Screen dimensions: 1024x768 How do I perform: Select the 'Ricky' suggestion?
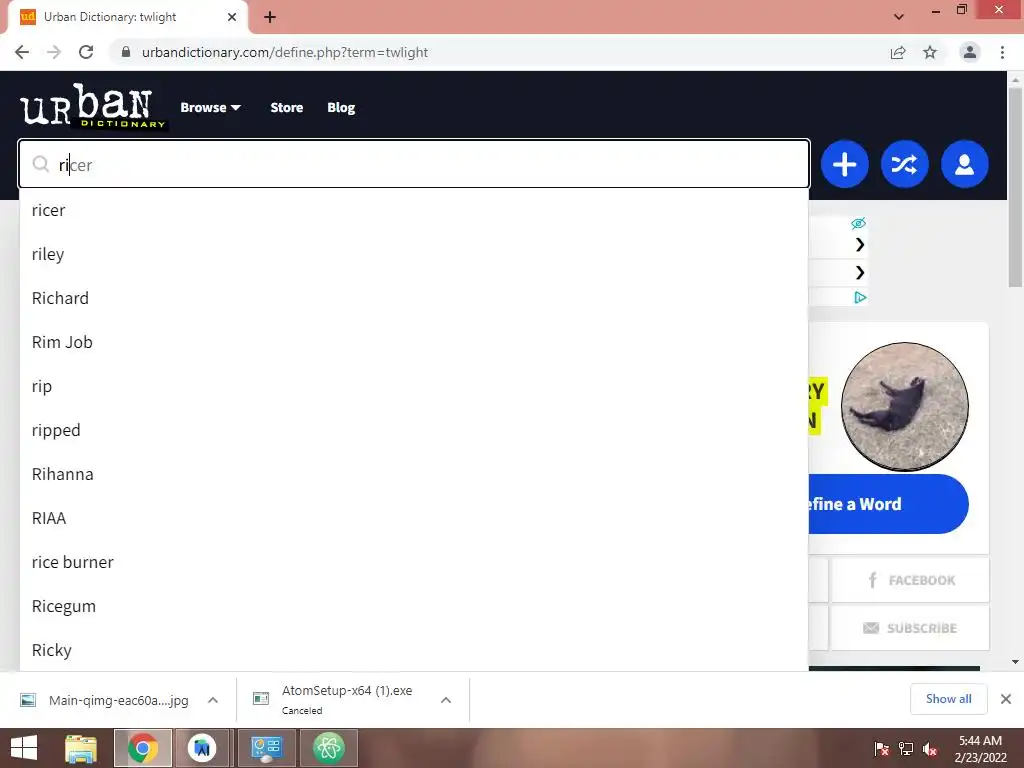click(x=414, y=650)
